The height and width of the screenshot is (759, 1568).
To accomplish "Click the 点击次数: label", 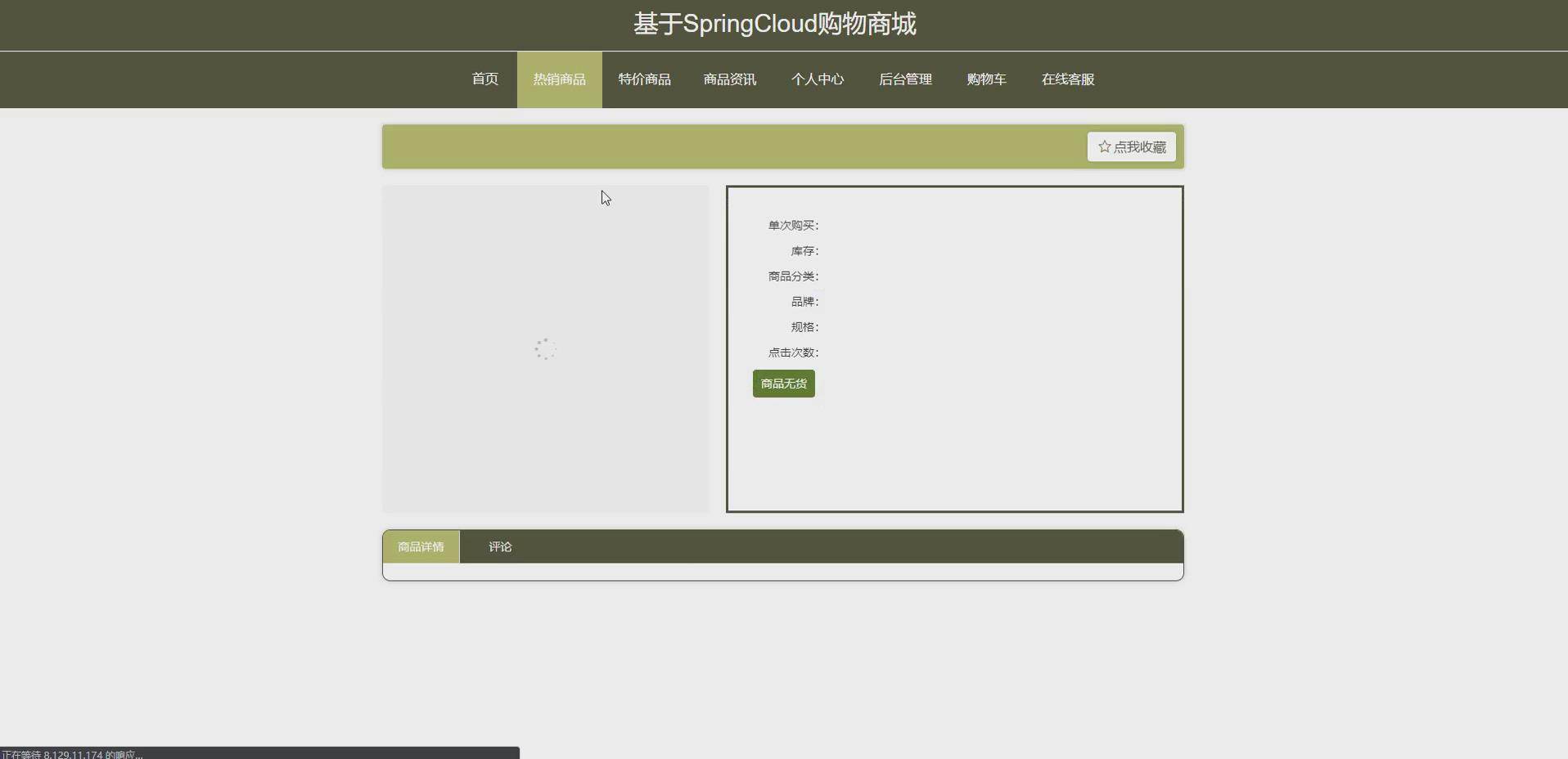I will coord(793,353).
